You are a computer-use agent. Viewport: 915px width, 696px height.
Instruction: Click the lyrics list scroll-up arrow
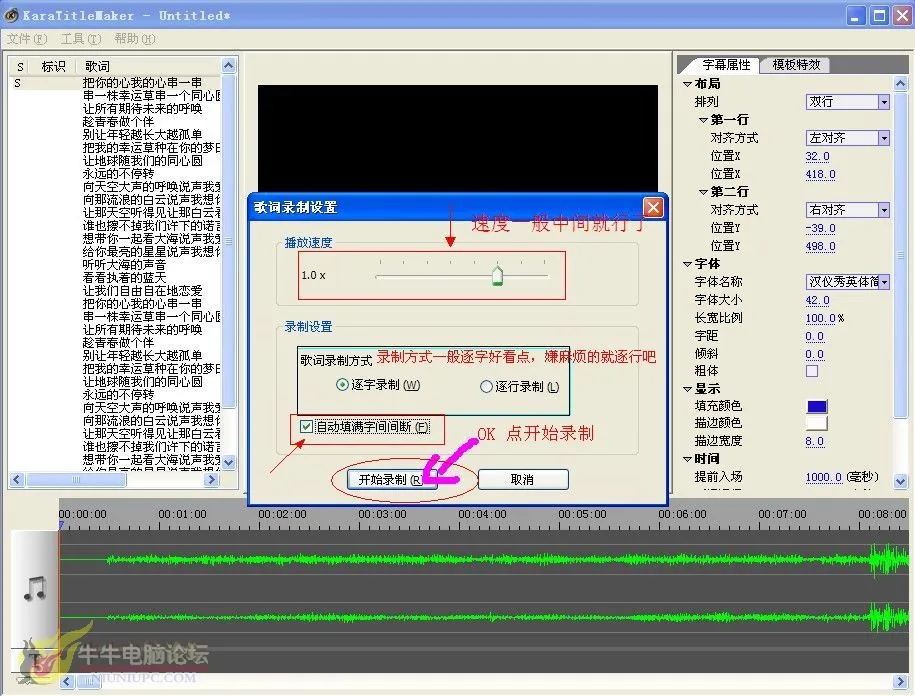(229, 66)
